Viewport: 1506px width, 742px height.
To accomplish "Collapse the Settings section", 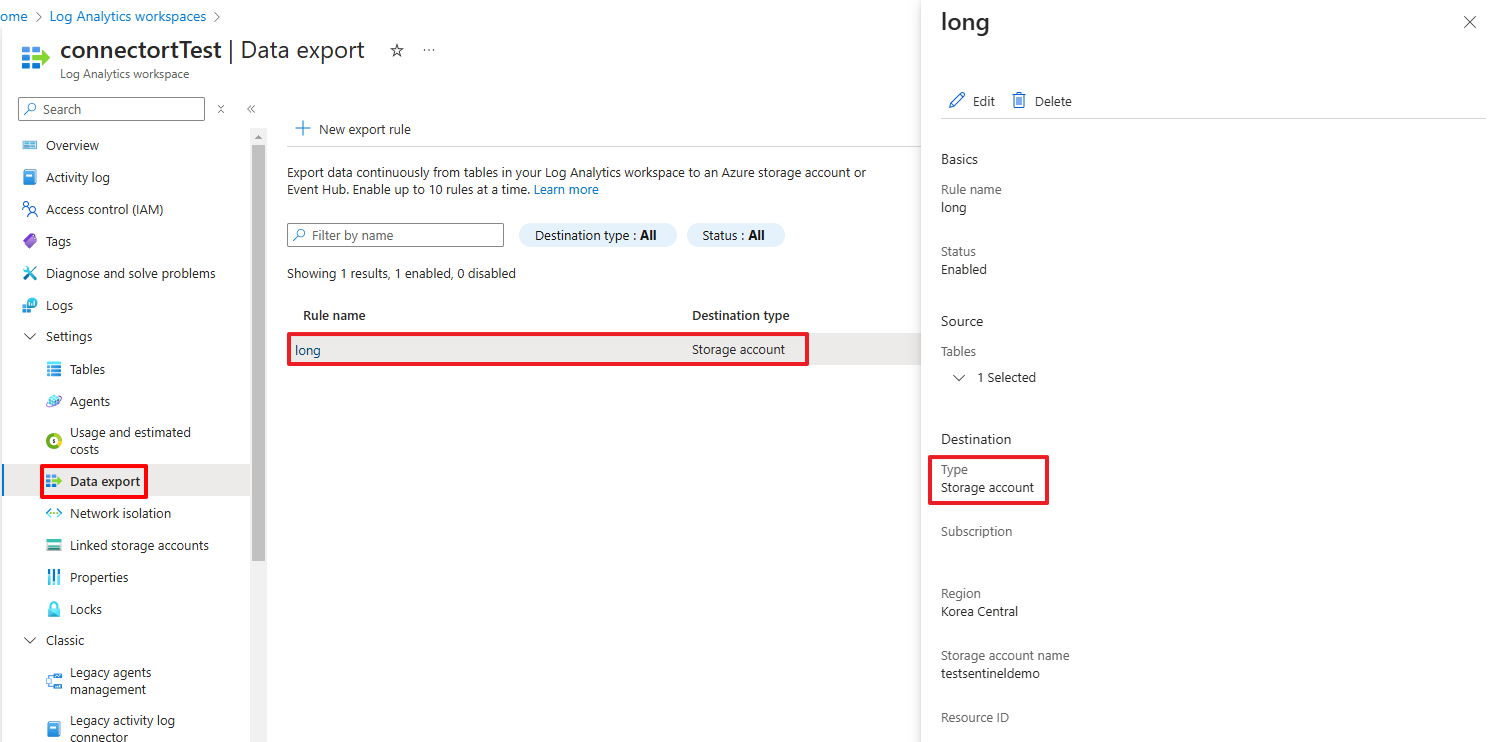I will point(30,337).
